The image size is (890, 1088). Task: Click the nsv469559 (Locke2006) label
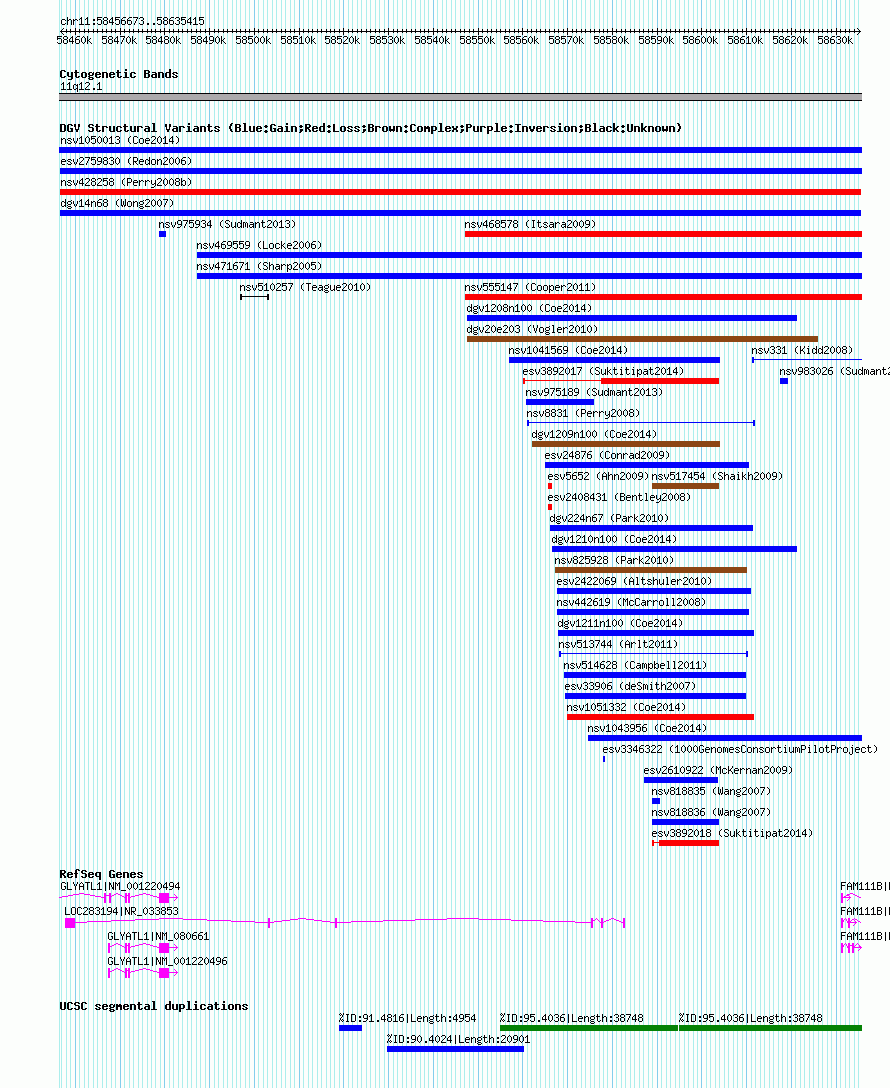(259, 245)
